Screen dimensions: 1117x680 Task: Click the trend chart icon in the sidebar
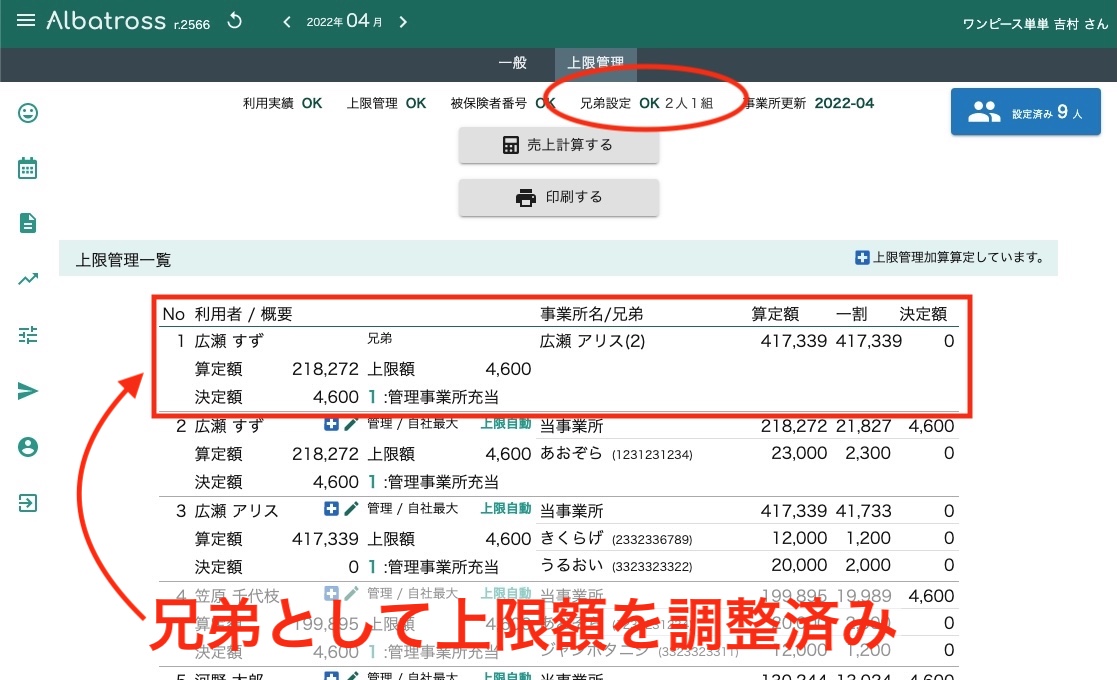[x=27, y=279]
